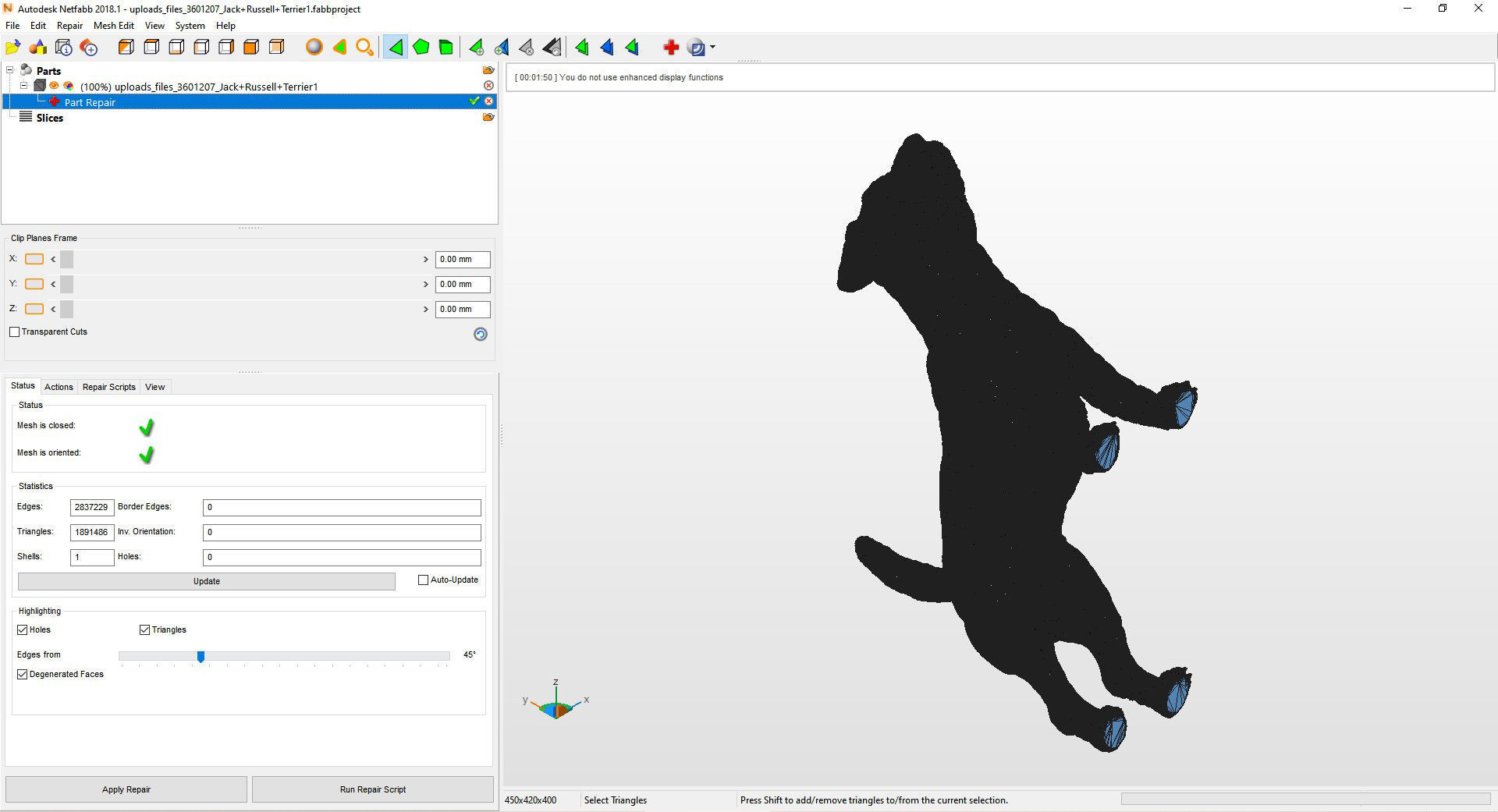The height and width of the screenshot is (812, 1498).
Task: Click the Update statistics button
Action: coord(207,581)
